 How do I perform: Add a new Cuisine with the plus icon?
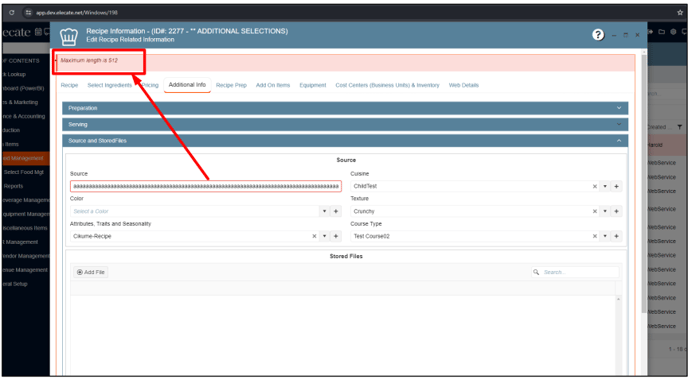coord(616,186)
